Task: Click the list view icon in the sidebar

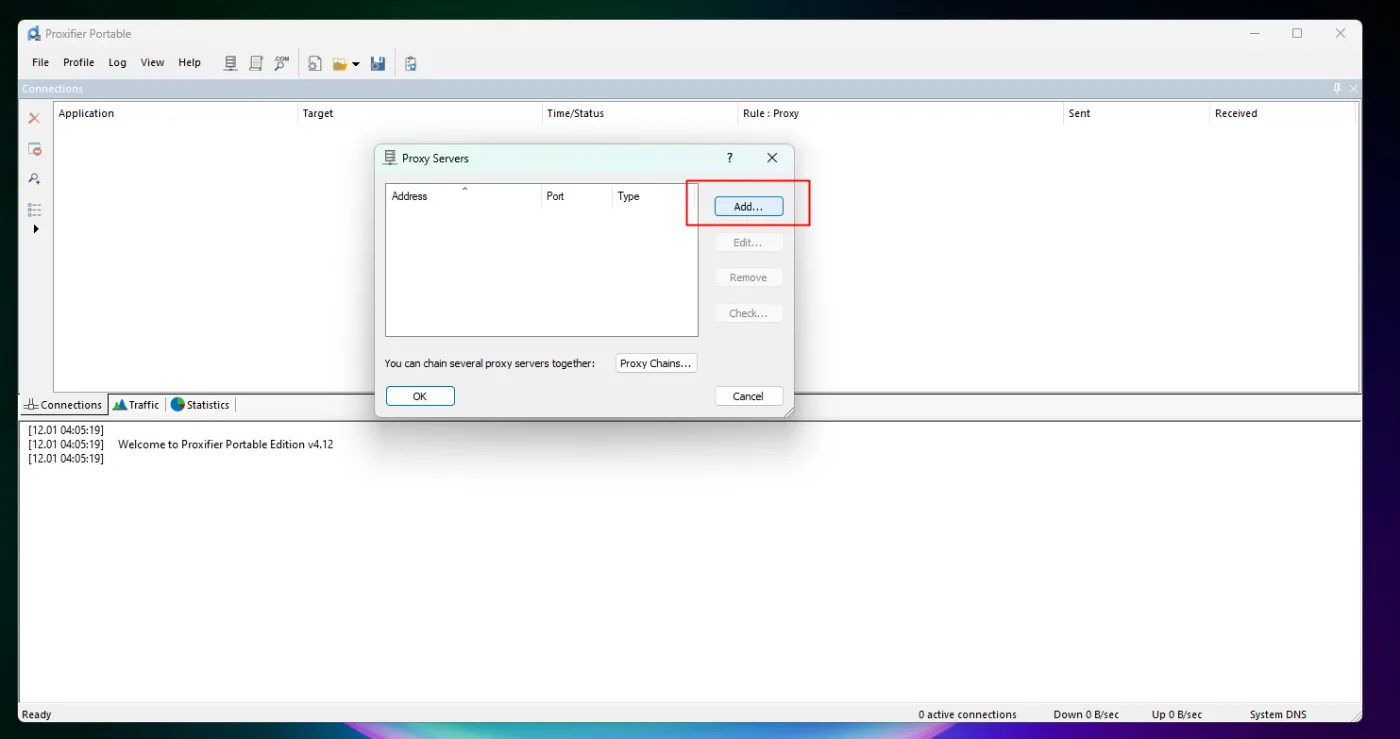Action: [x=34, y=210]
